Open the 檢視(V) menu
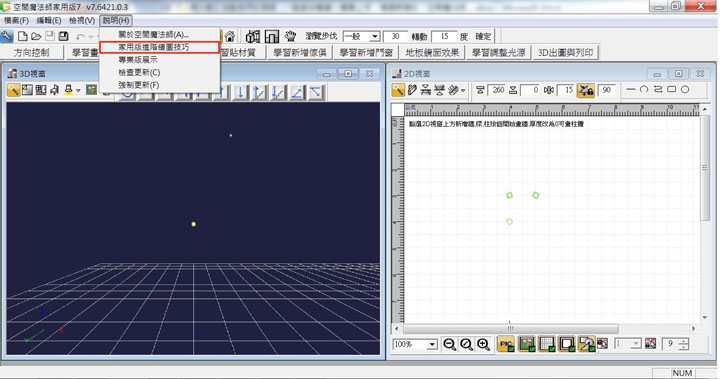Image resolution: width=720 pixels, height=379 pixels. pyautogui.click(x=82, y=21)
